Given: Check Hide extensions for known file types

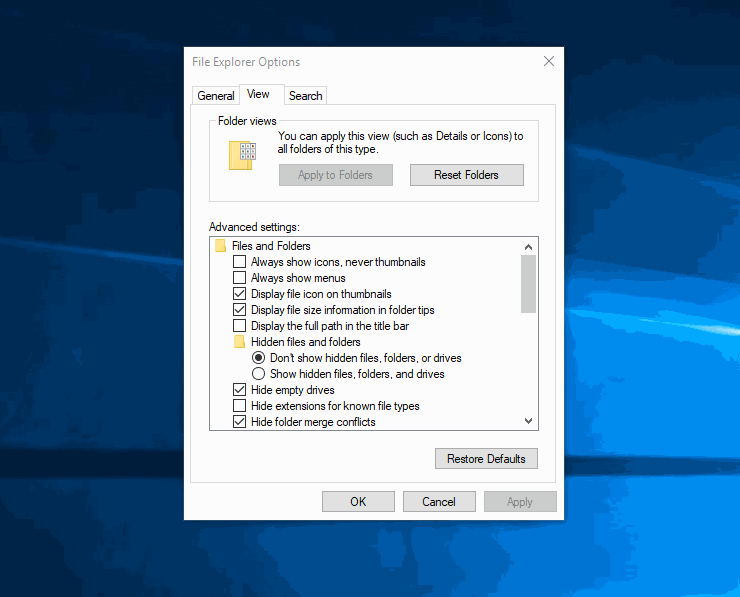Looking at the screenshot, I should tap(240, 406).
